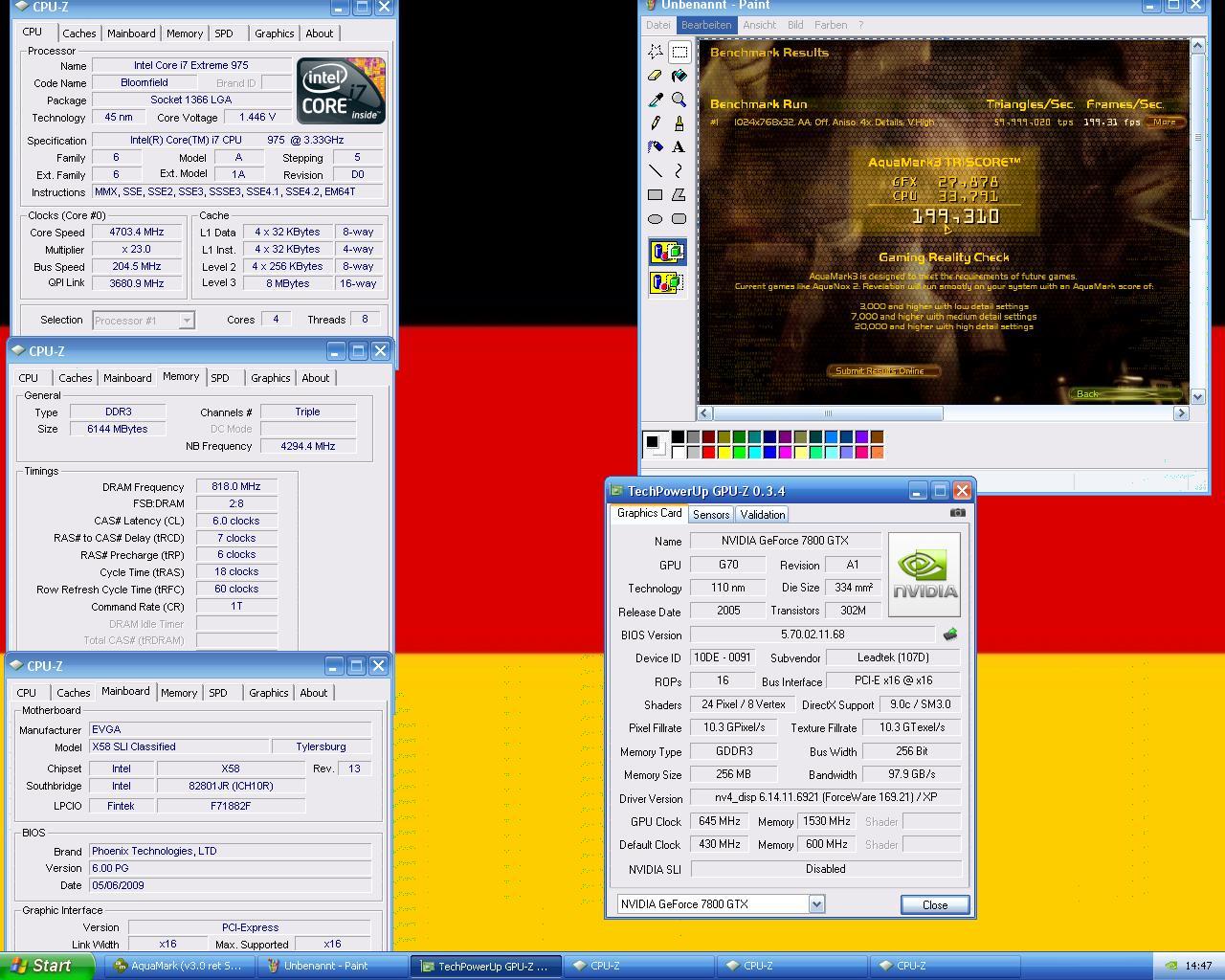Click the Close button in GPU-Z
This screenshot has height=980, width=1225.
[935, 904]
